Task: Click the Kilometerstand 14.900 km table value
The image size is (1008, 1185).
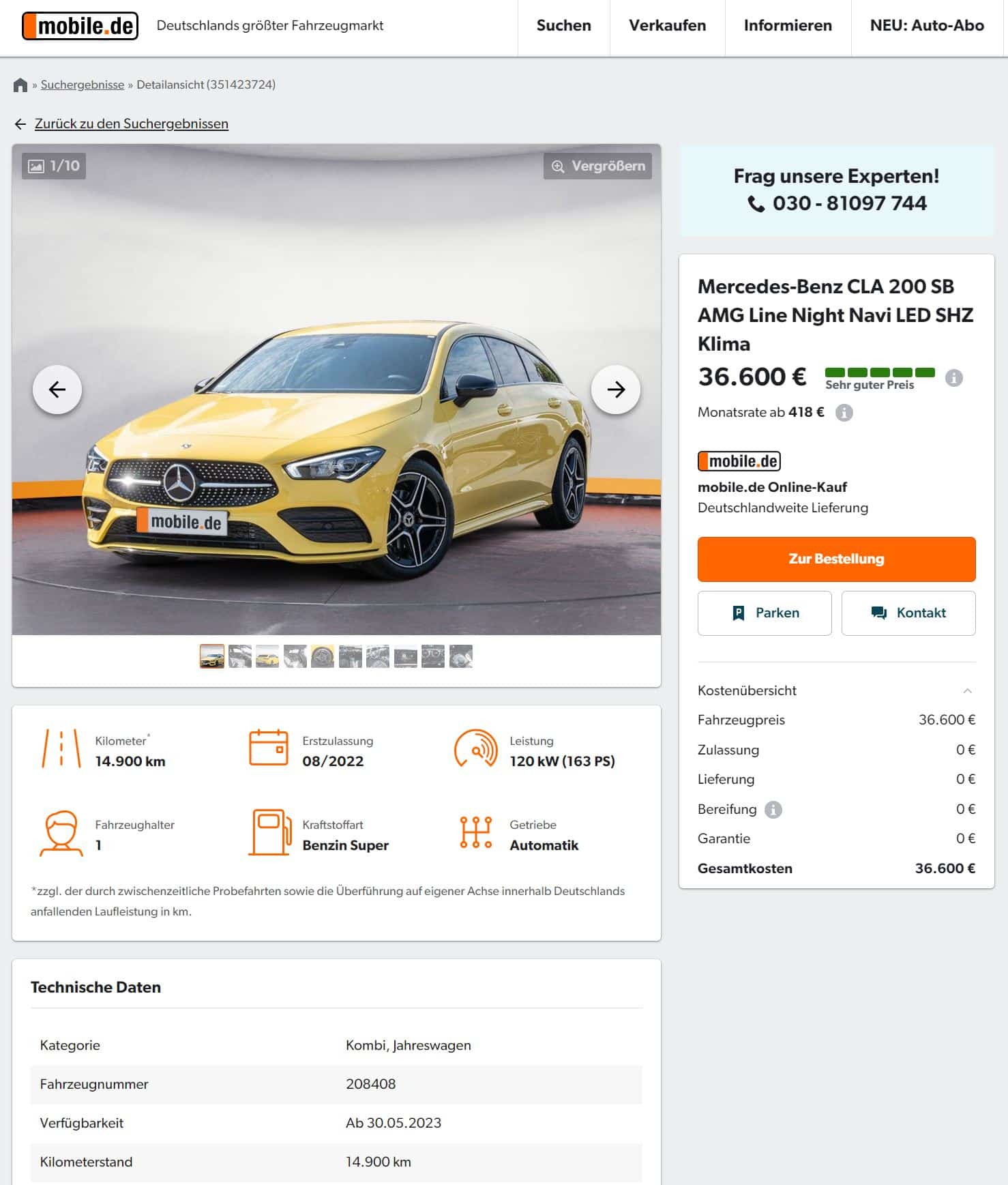Action: coord(379,1162)
